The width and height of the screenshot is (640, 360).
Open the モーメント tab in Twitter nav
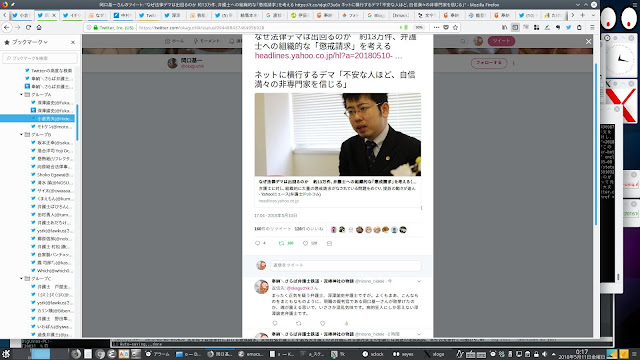[x=207, y=41]
